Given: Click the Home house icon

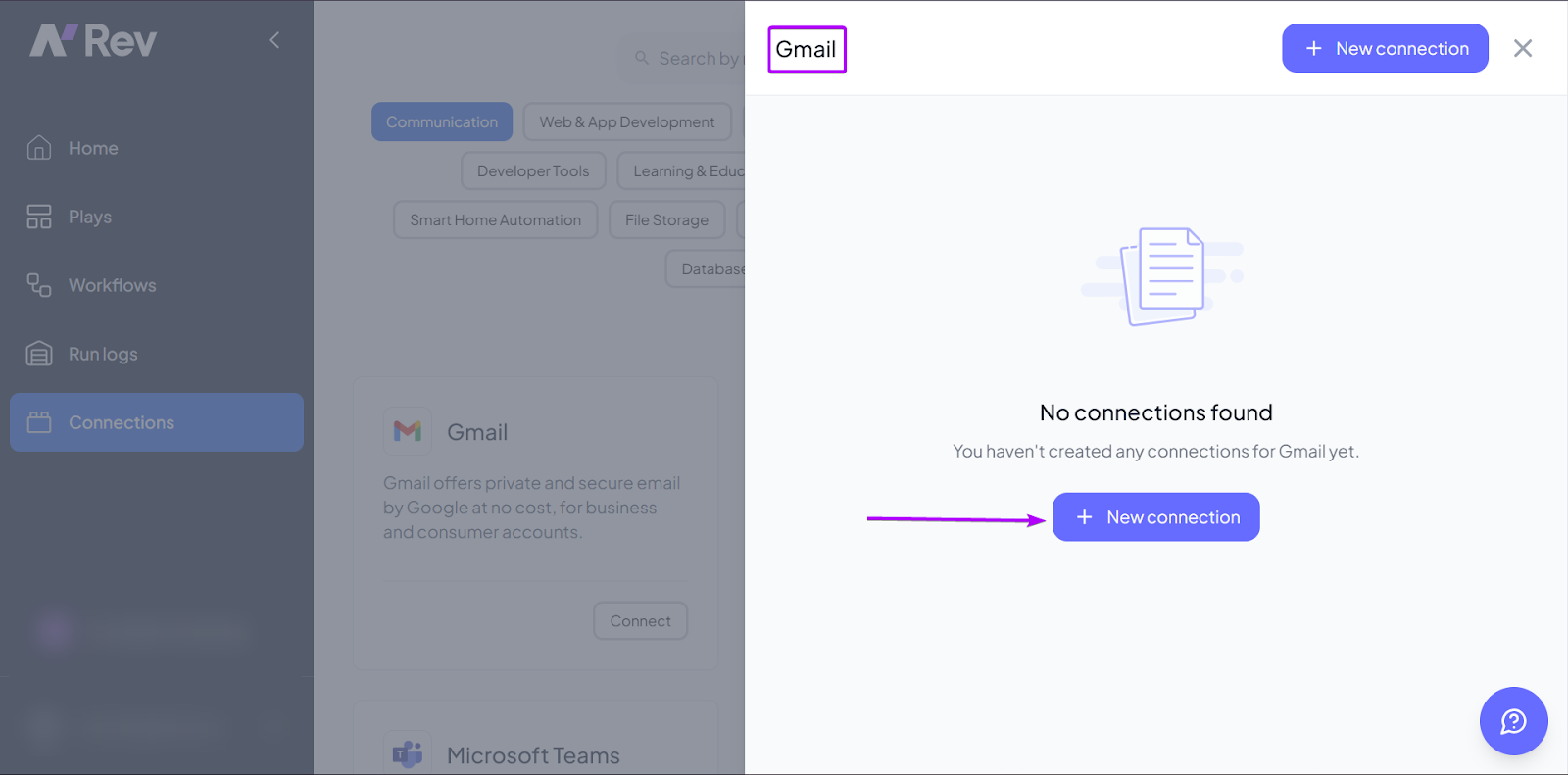Looking at the screenshot, I should pyautogui.click(x=39, y=147).
